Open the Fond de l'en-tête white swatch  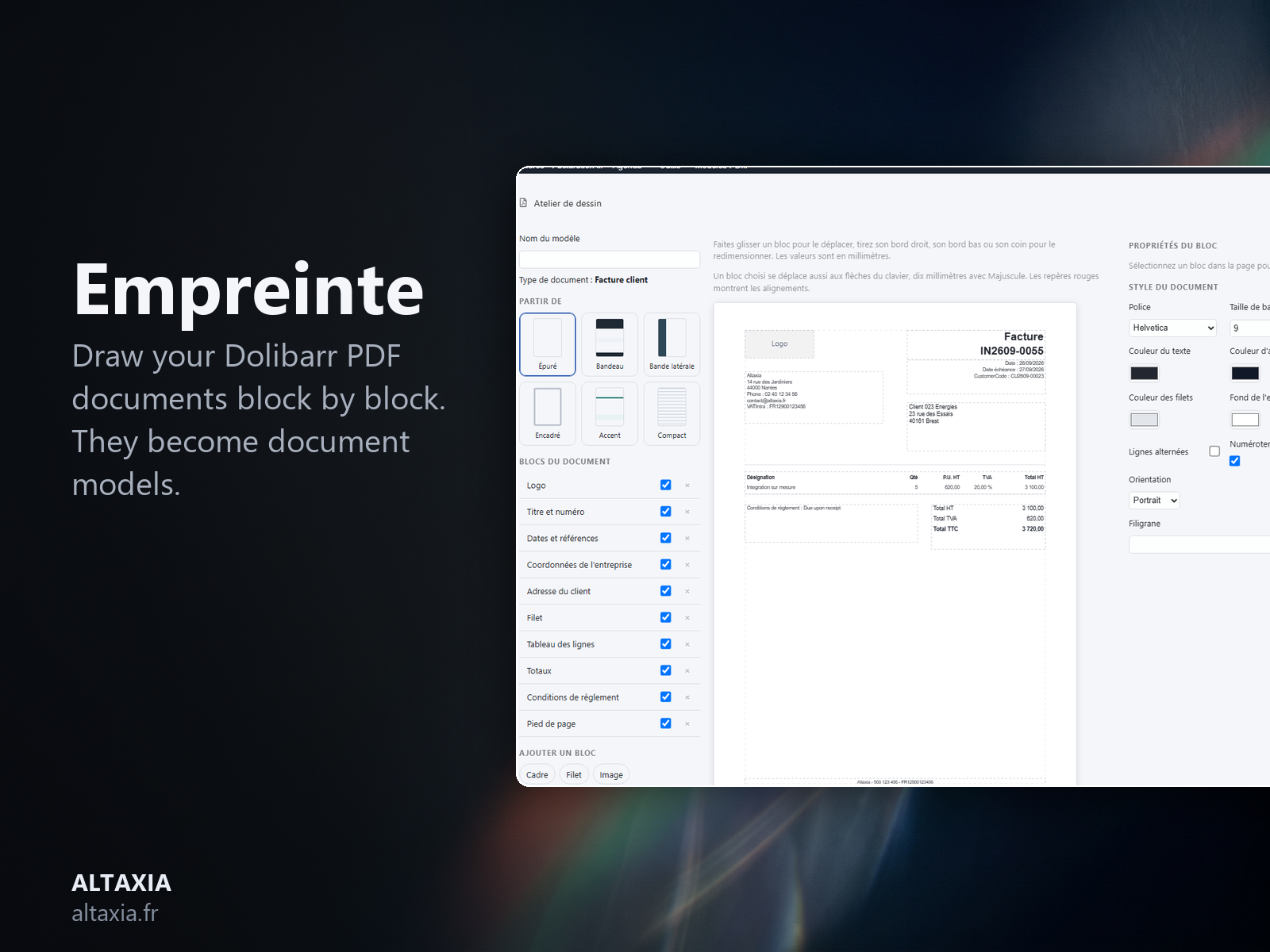(1245, 420)
